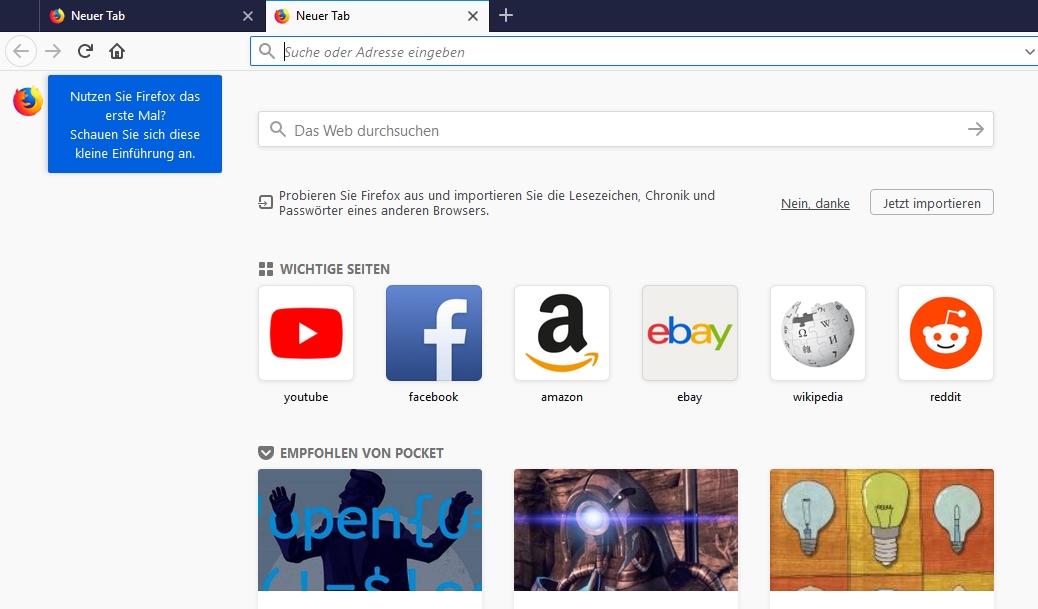The width and height of the screenshot is (1038, 609).
Task: Decline import with Nein, danke
Action: pos(815,203)
